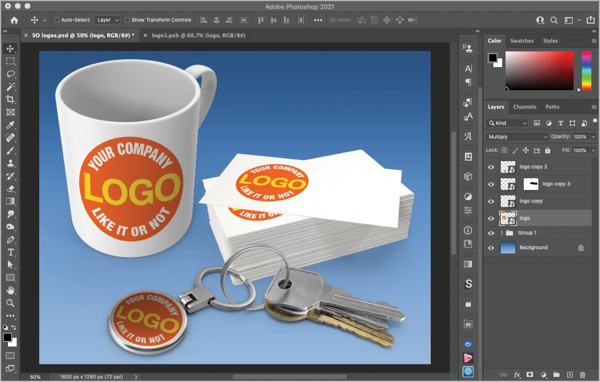Screen dimensions: 600x382
Task: Open the Kind filter dropdown
Action: click(507, 123)
